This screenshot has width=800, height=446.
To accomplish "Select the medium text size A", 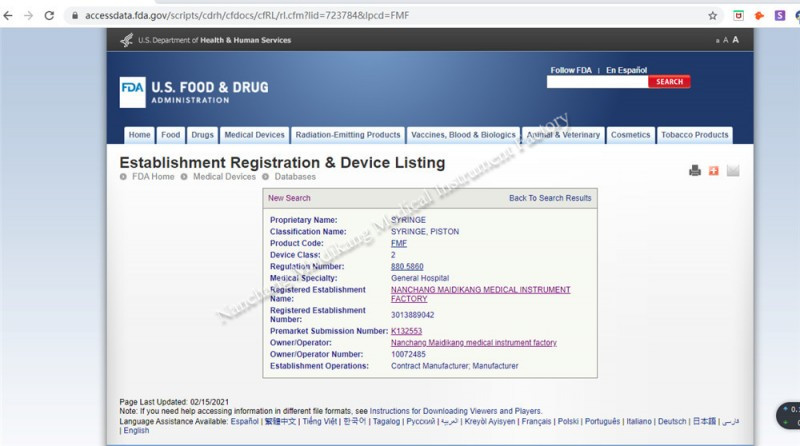I will (x=726, y=40).
